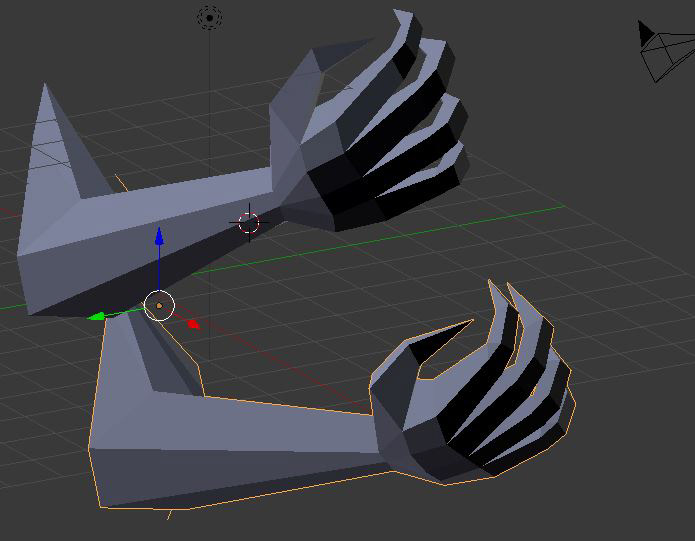Select the camera object wireframe

tap(666, 51)
